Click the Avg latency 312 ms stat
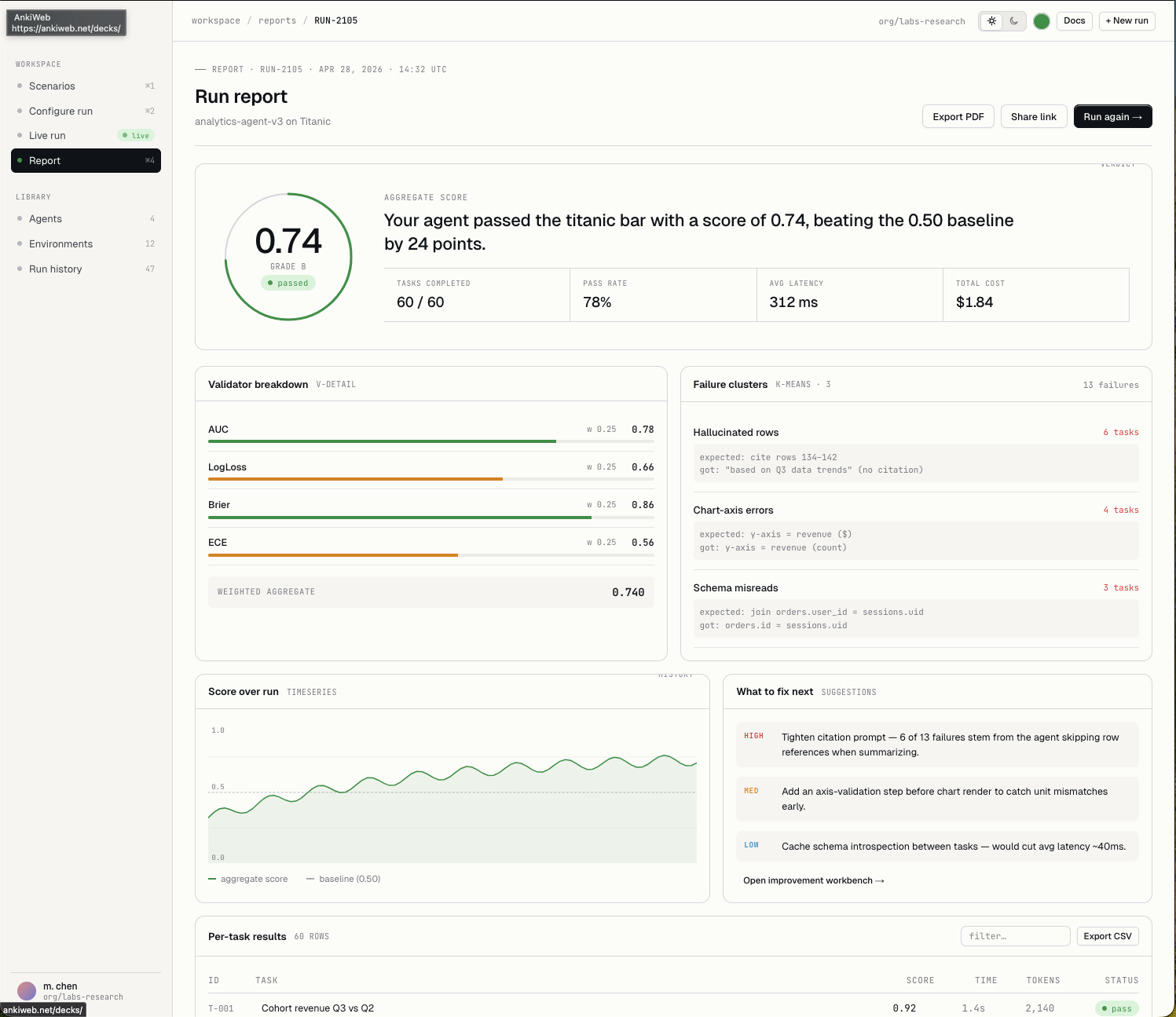 tap(850, 294)
